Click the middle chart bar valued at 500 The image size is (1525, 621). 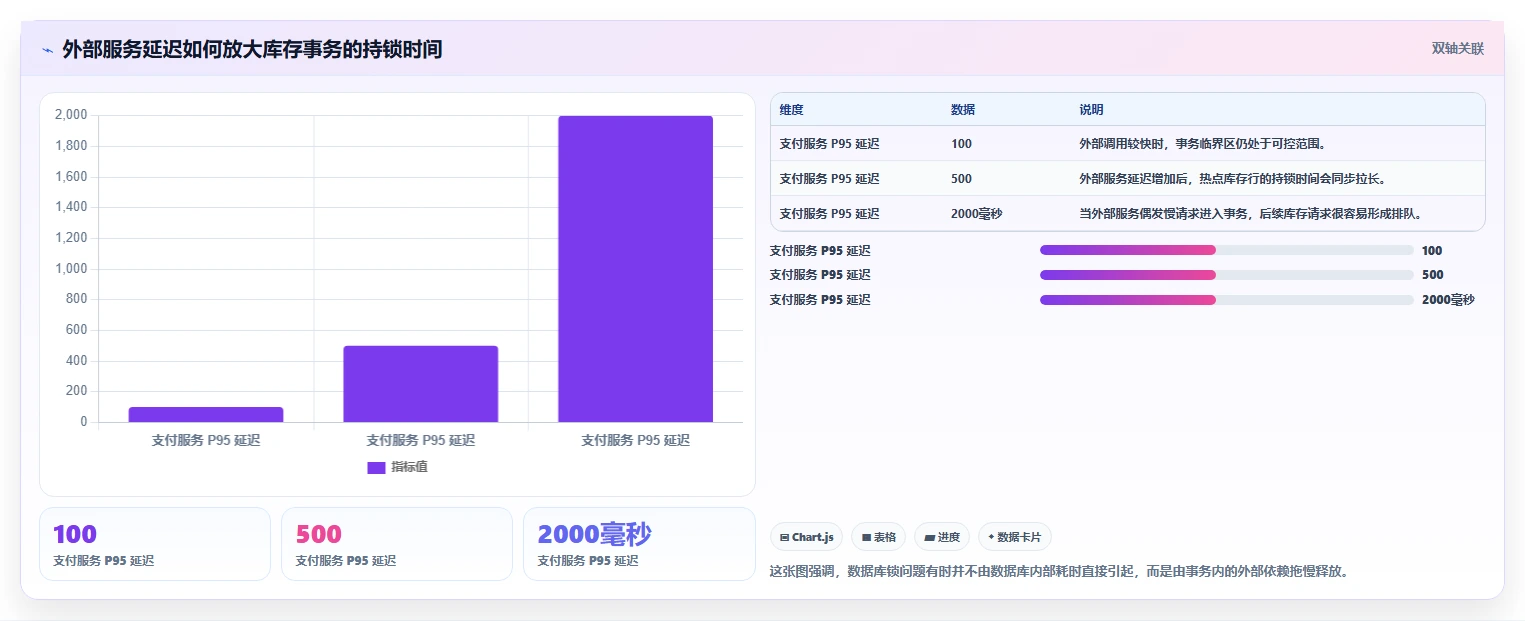tap(421, 384)
